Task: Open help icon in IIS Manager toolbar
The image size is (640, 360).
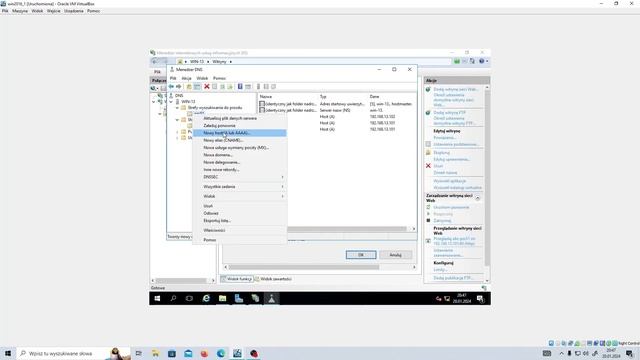Action: coord(482,61)
